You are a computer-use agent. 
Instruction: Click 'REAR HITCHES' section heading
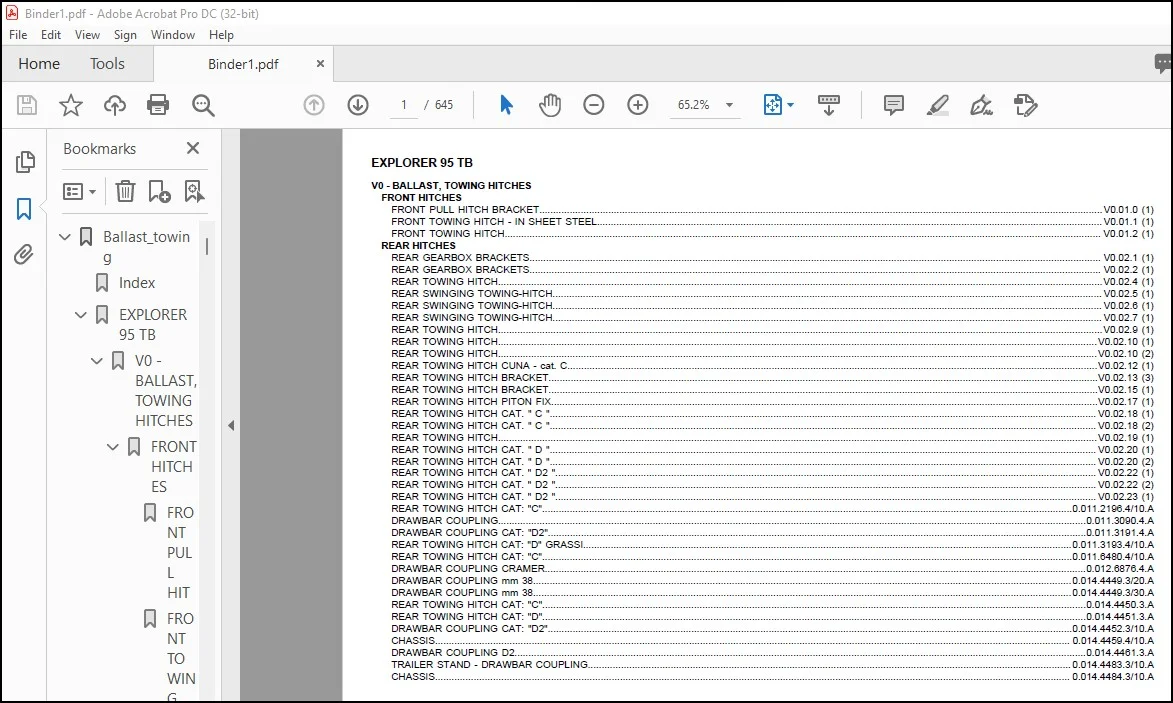click(x=418, y=245)
